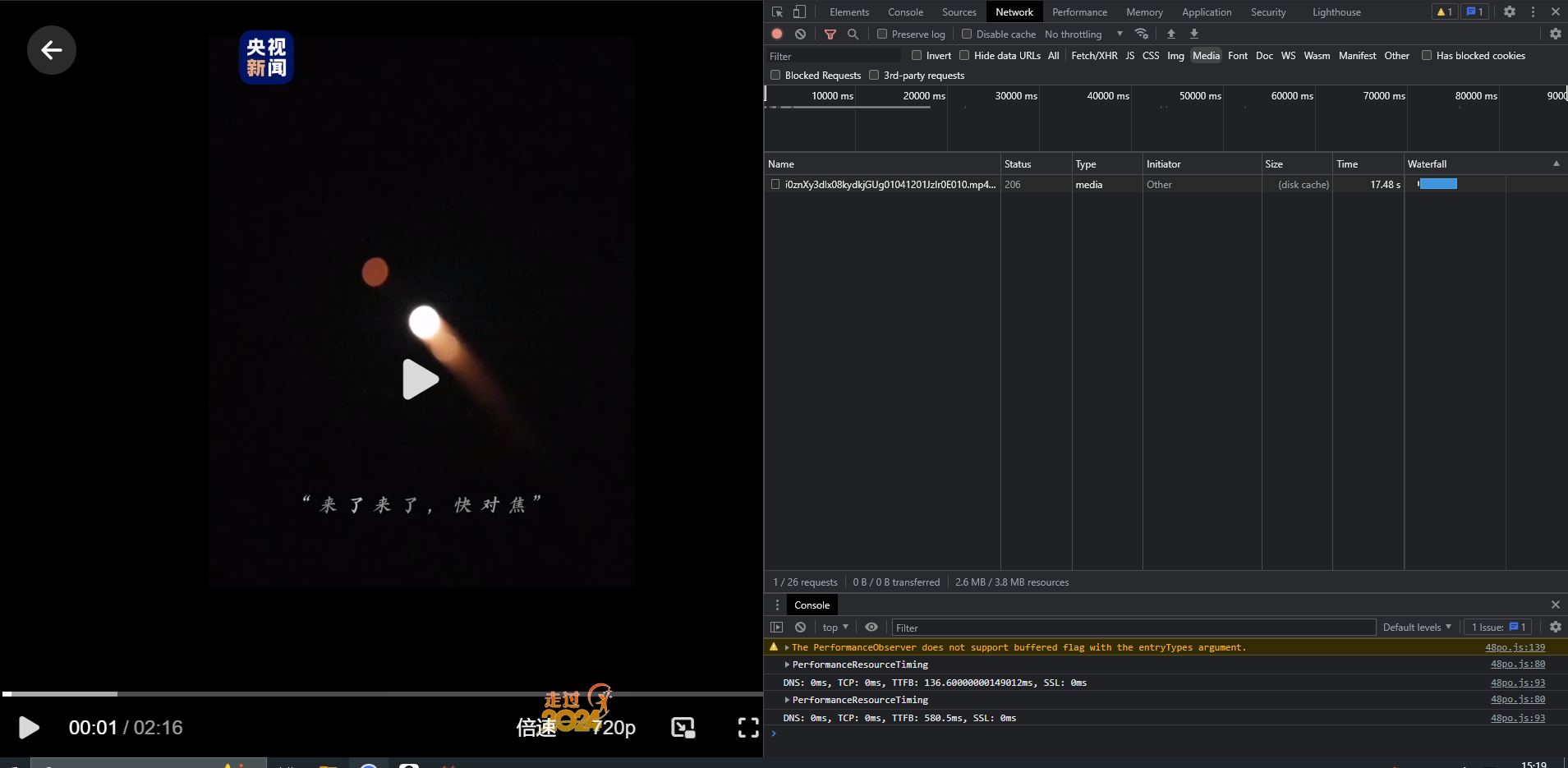This screenshot has height=768, width=1568.
Task: Expand first PerformanceResourceTiming console entry
Action: (787, 665)
